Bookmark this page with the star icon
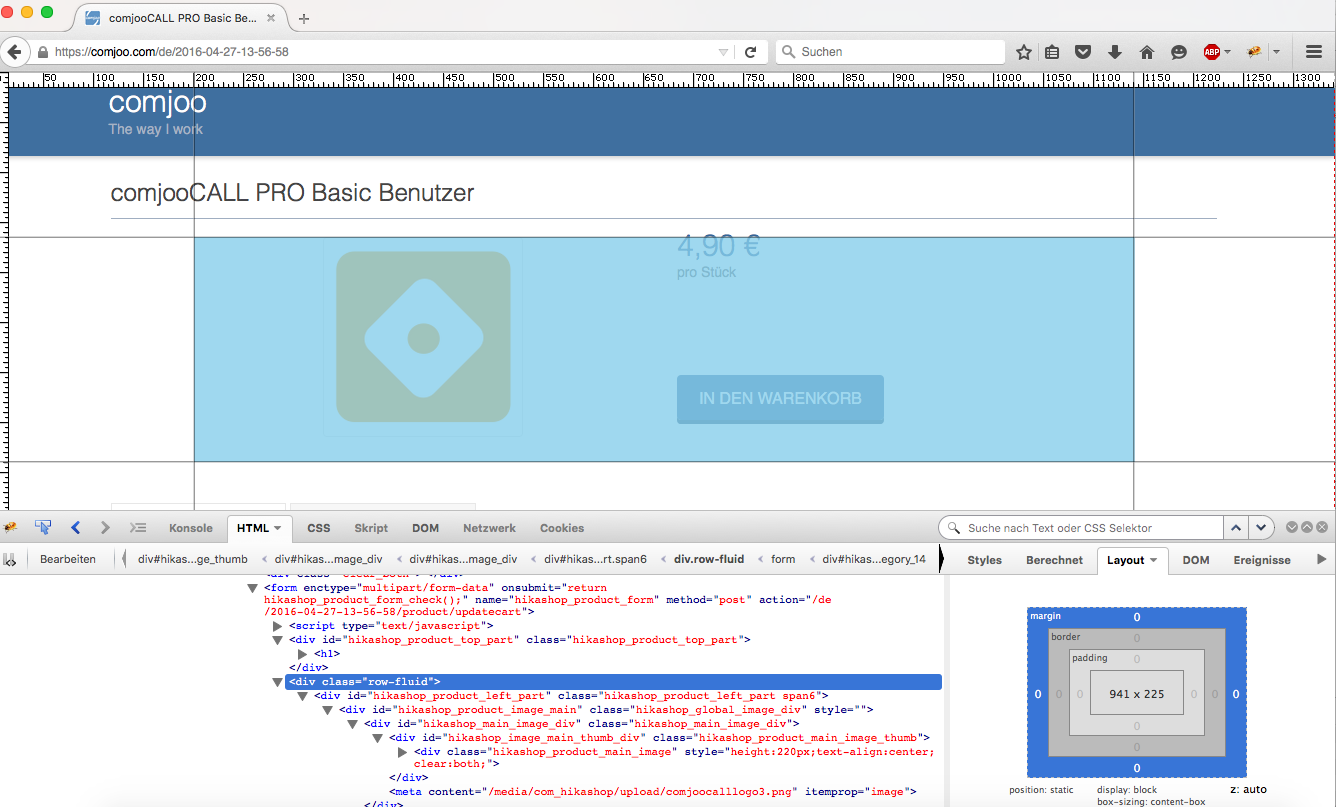This screenshot has height=807, width=1336. [x=1024, y=52]
